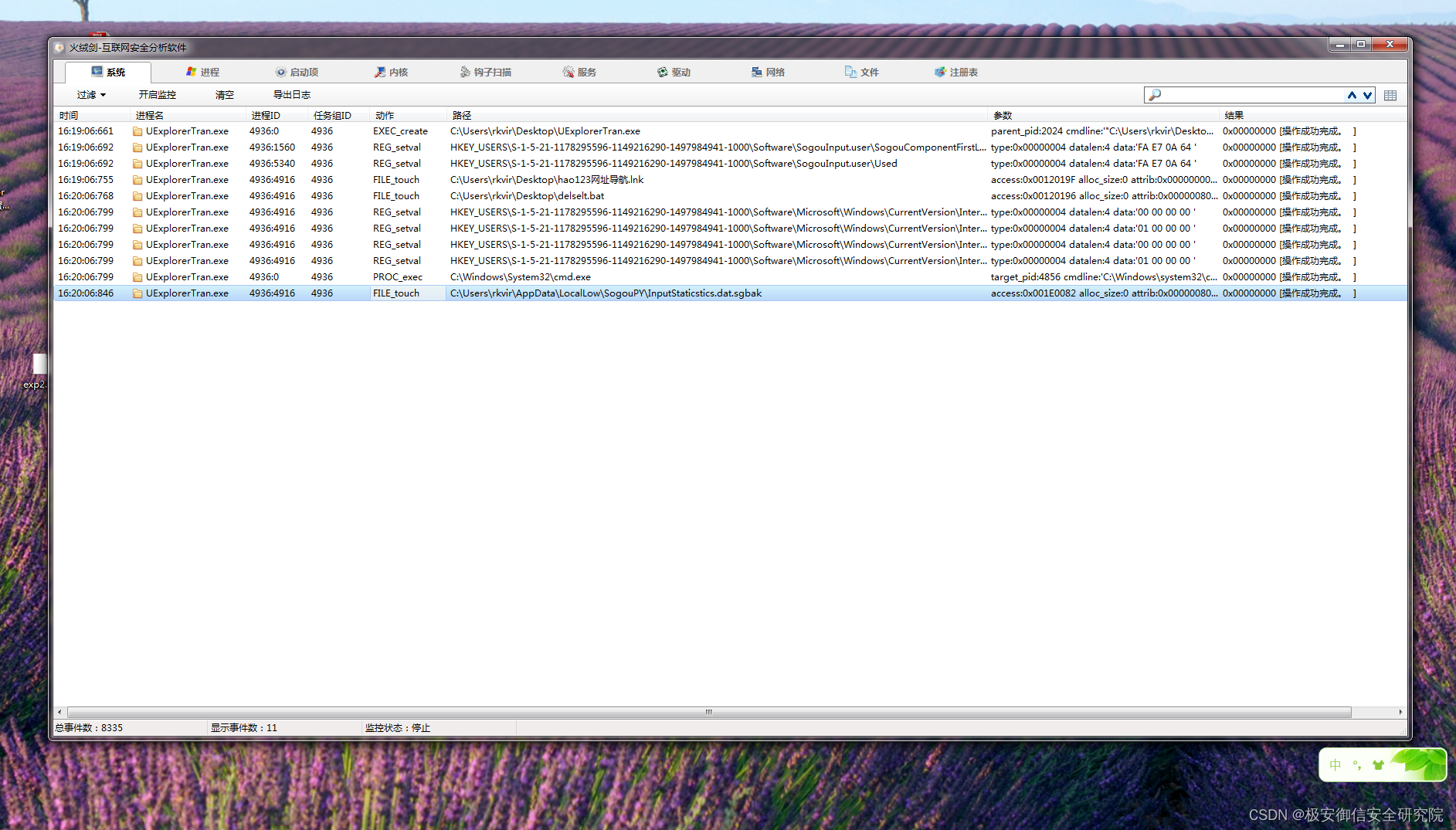Click the 启动项 tab gear icon
The width and height of the screenshot is (1456, 830).
click(280, 72)
